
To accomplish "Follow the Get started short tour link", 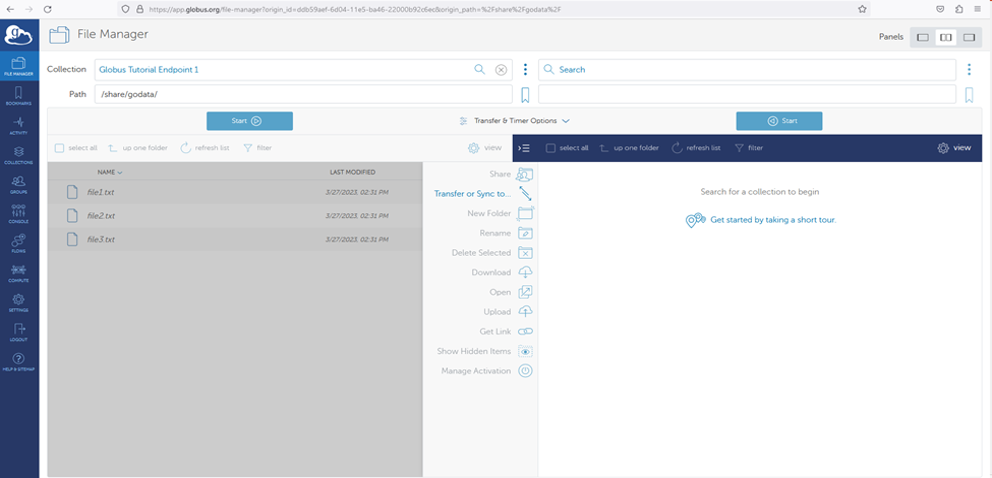I will coord(772,219).
